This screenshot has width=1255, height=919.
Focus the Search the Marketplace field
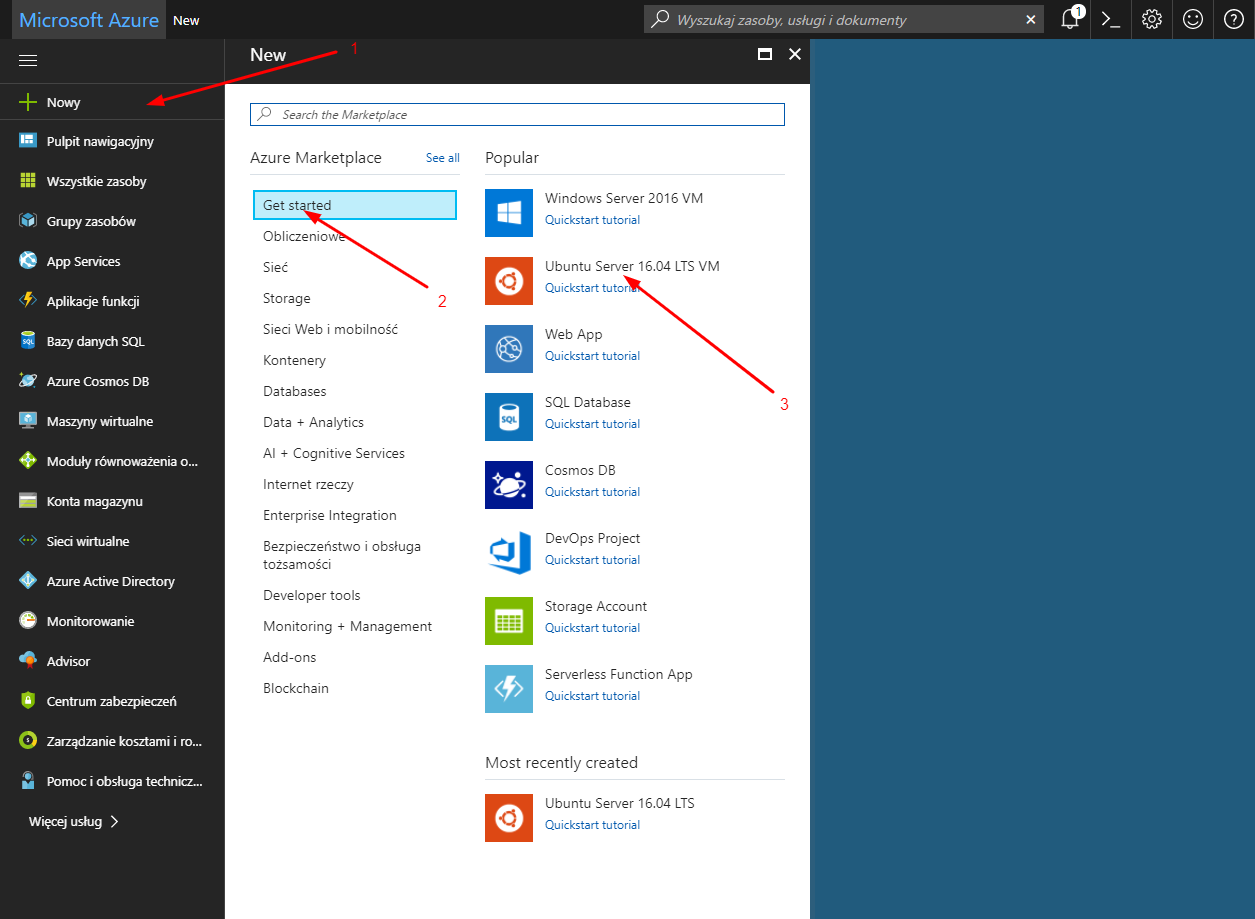pos(517,114)
